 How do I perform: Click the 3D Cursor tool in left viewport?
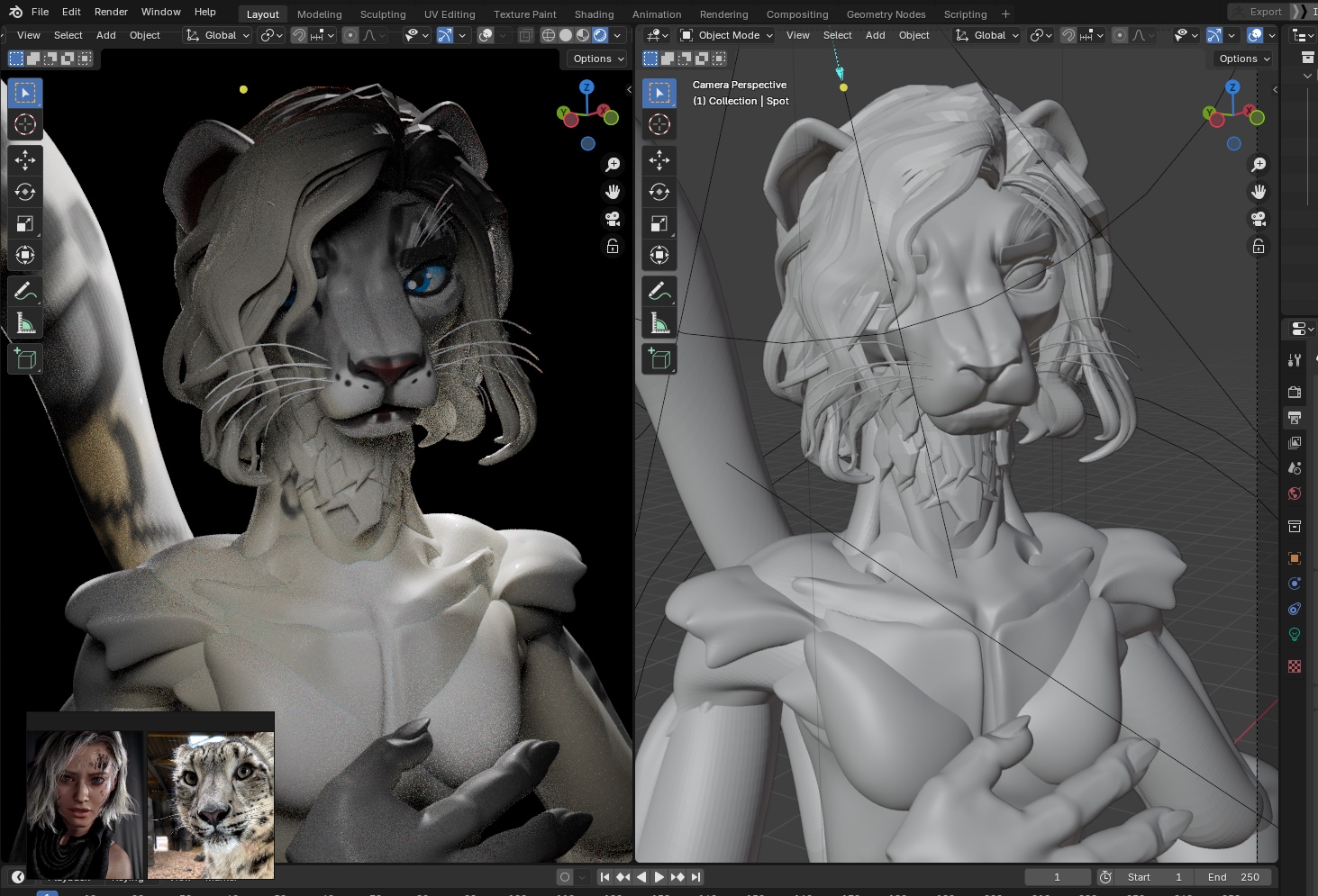click(x=25, y=124)
